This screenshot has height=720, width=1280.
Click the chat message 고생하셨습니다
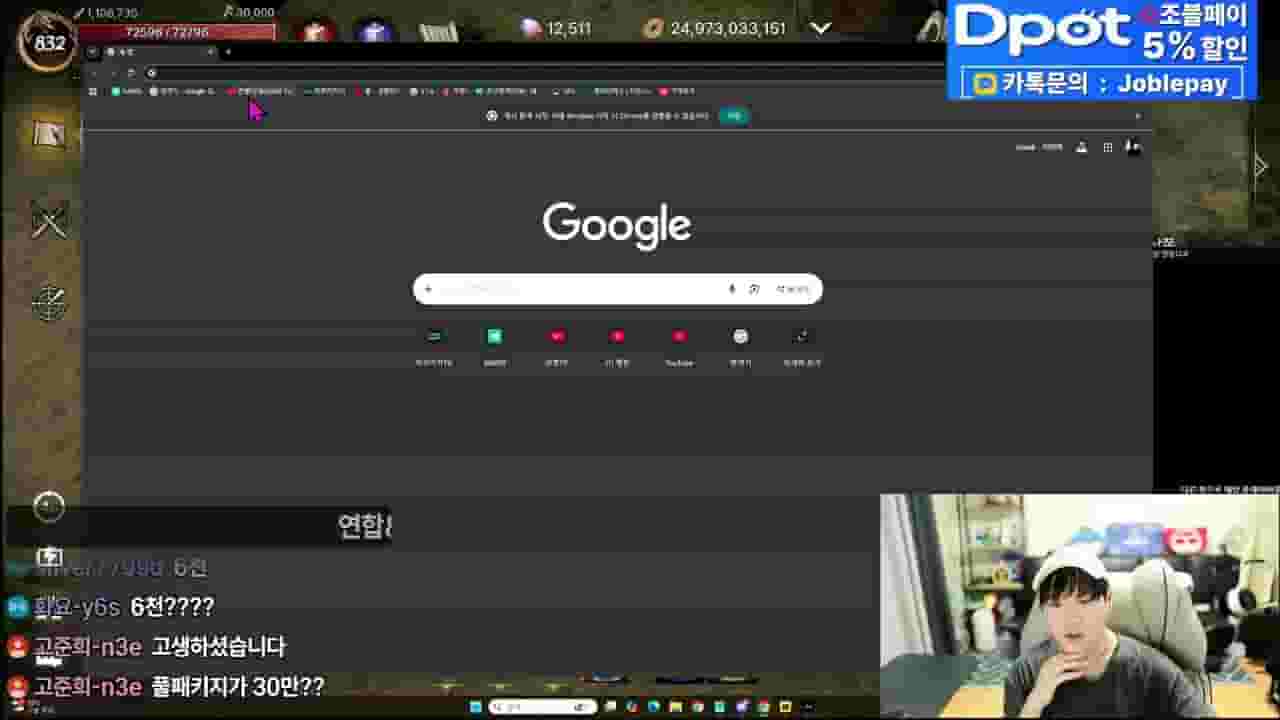[x=218, y=647]
